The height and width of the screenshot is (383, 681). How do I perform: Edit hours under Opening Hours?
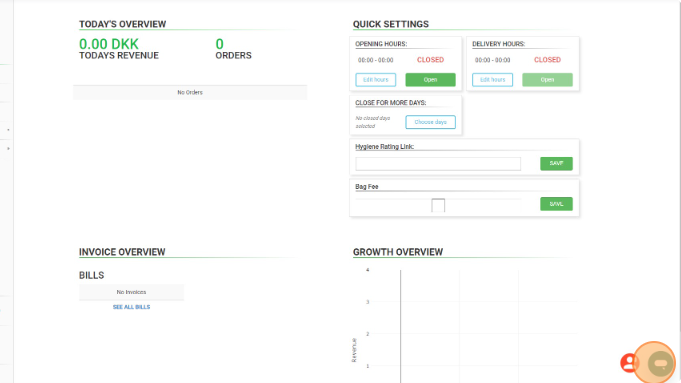(376, 80)
